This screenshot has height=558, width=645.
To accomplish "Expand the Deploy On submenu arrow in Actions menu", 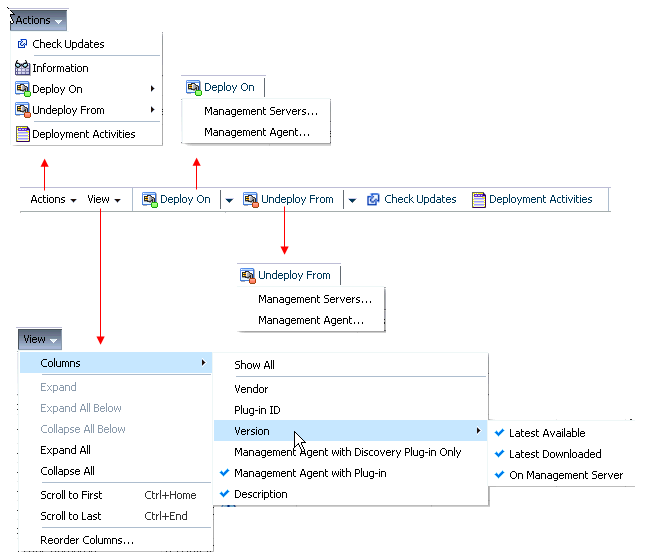I will pos(153,88).
